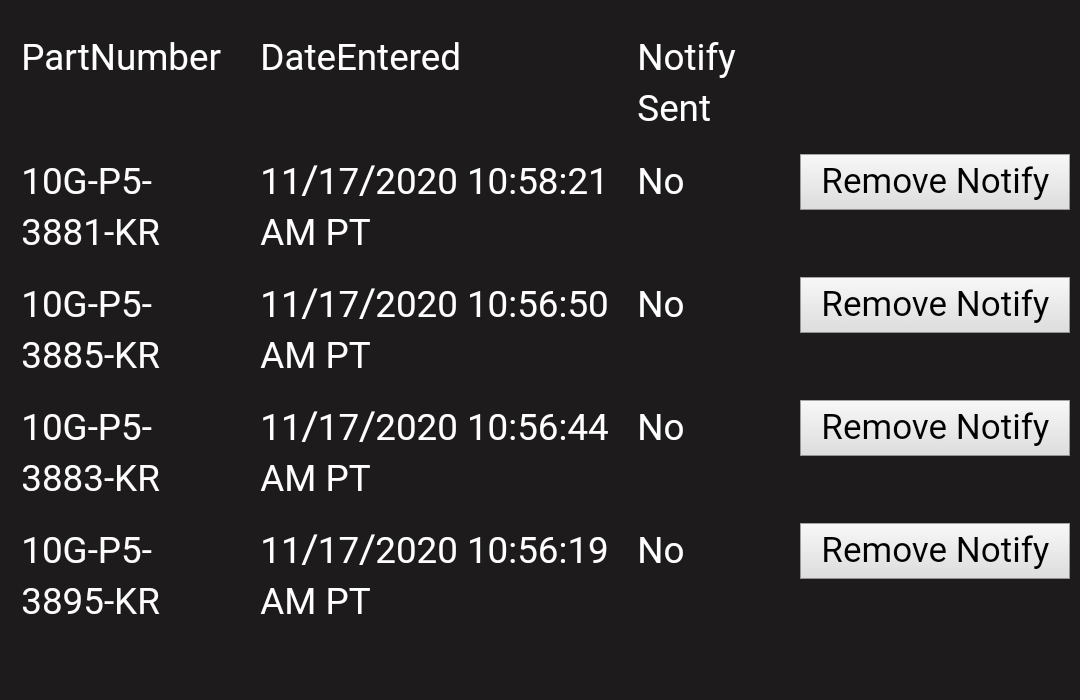
Task: Click the No status for 3881-KR
Action: pos(661,183)
